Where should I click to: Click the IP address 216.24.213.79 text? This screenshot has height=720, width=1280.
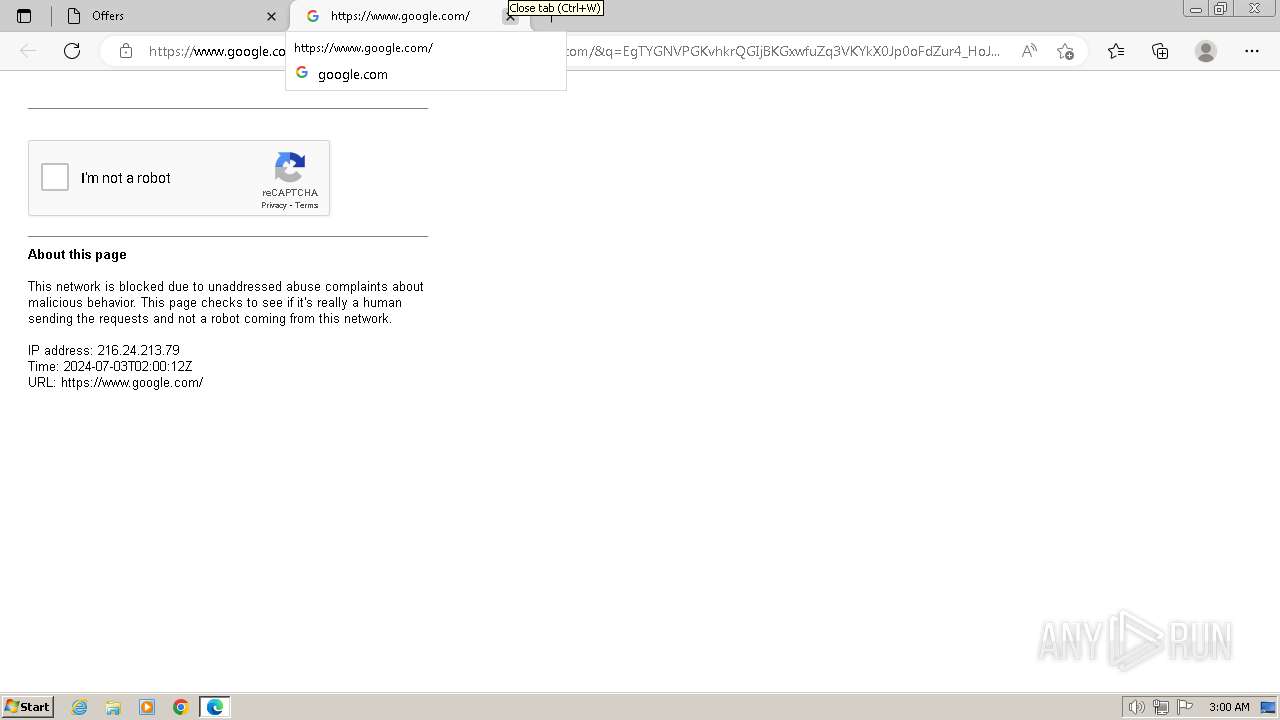click(x=104, y=350)
